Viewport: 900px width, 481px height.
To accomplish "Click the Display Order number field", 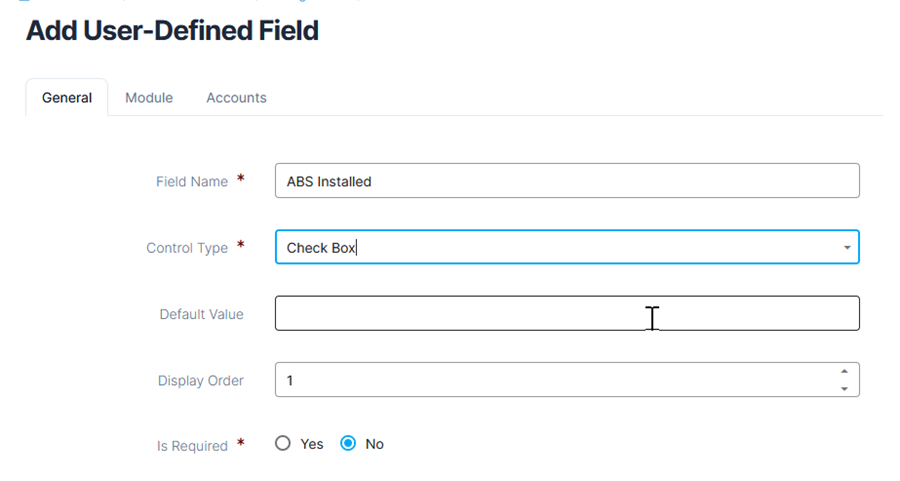I will pyautogui.click(x=555, y=380).
